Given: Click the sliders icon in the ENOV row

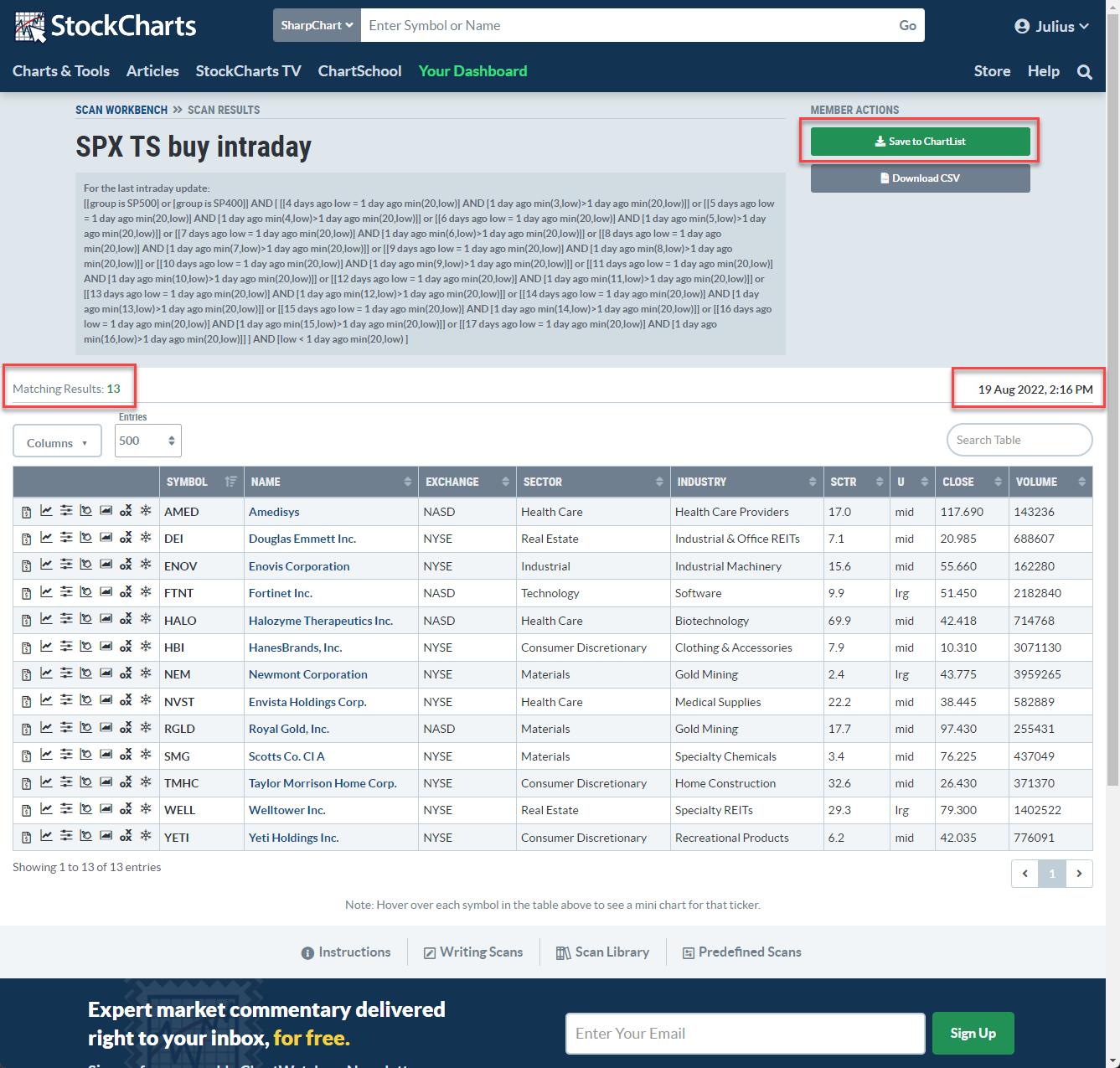Looking at the screenshot, I should 66,565.
